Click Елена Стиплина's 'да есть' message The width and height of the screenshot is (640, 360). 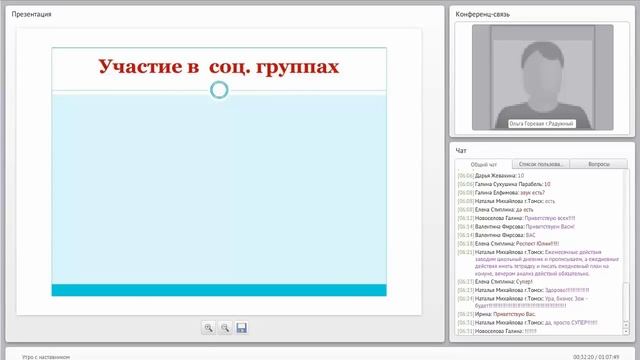point(496,210)
